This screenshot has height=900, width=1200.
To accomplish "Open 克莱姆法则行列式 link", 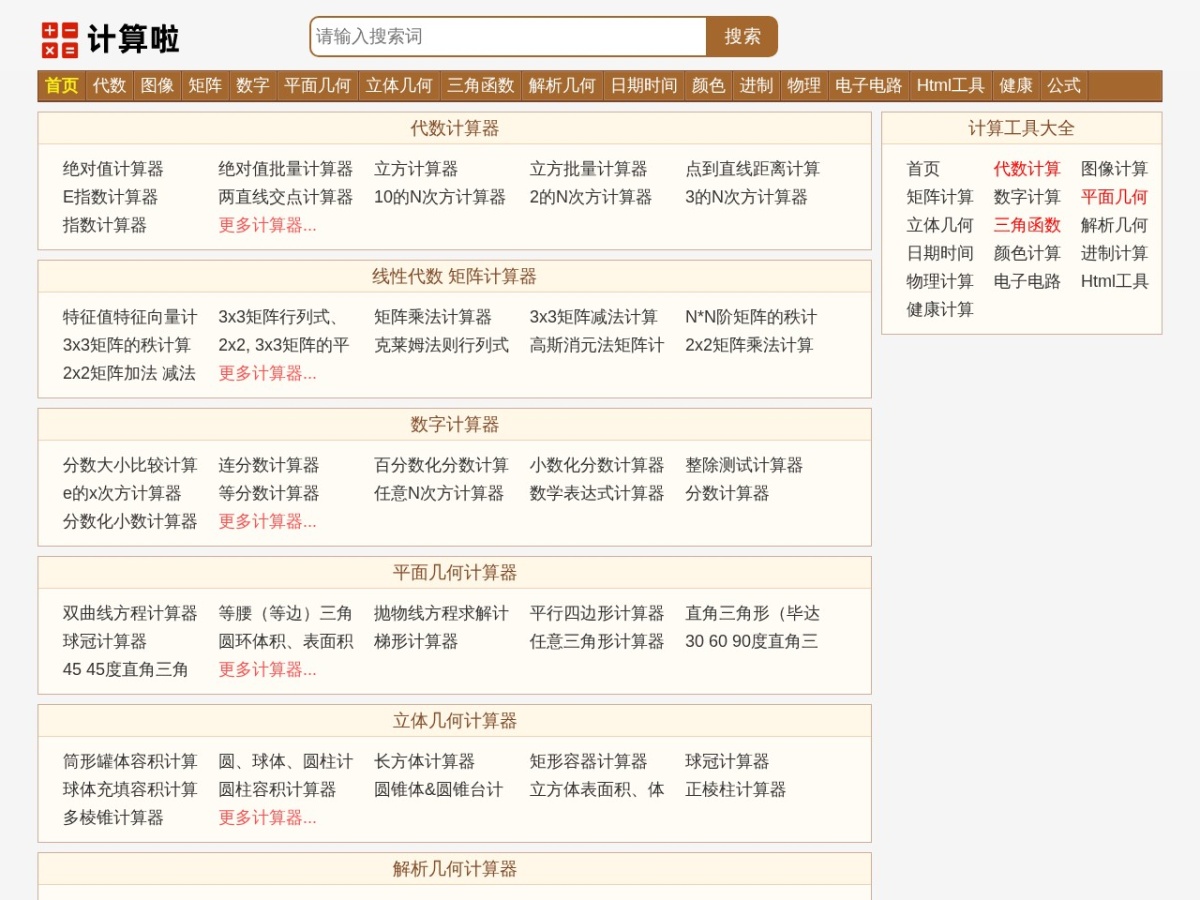I will pyautogui.click(x=441, y=345).
